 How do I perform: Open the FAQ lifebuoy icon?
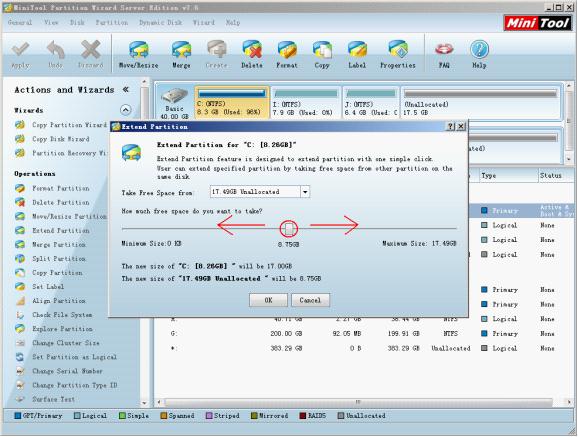(444, 55)
